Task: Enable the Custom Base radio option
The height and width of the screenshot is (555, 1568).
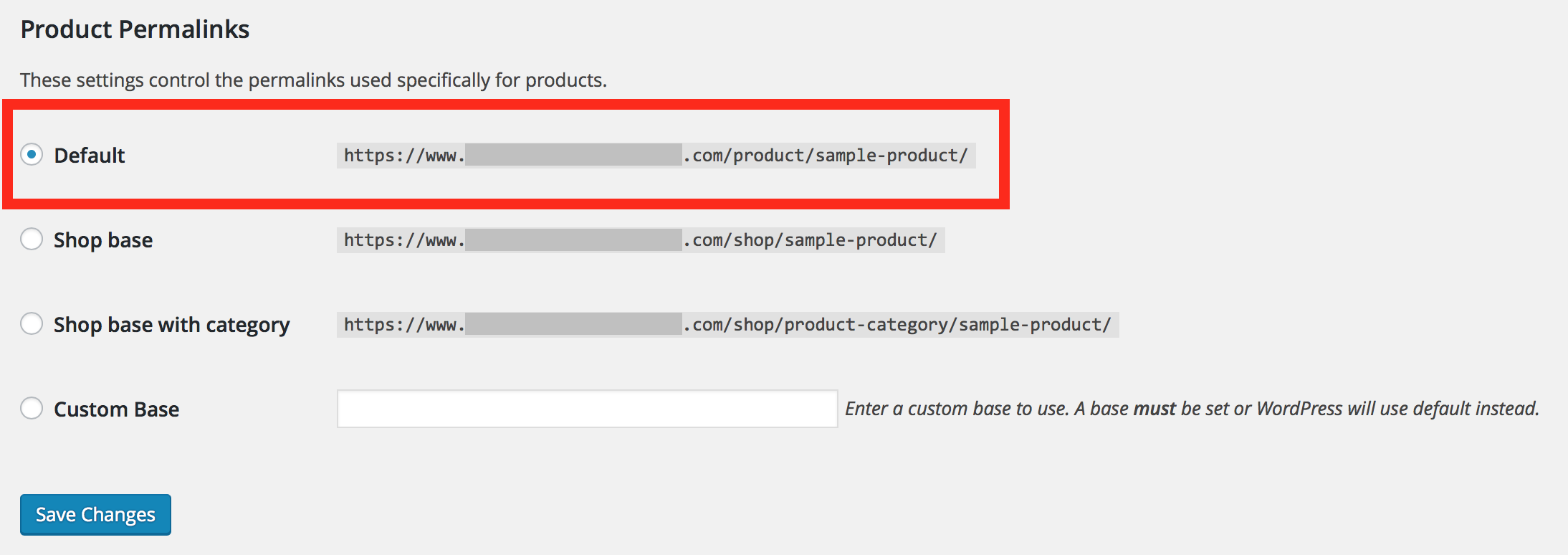Action: (32, 408)
